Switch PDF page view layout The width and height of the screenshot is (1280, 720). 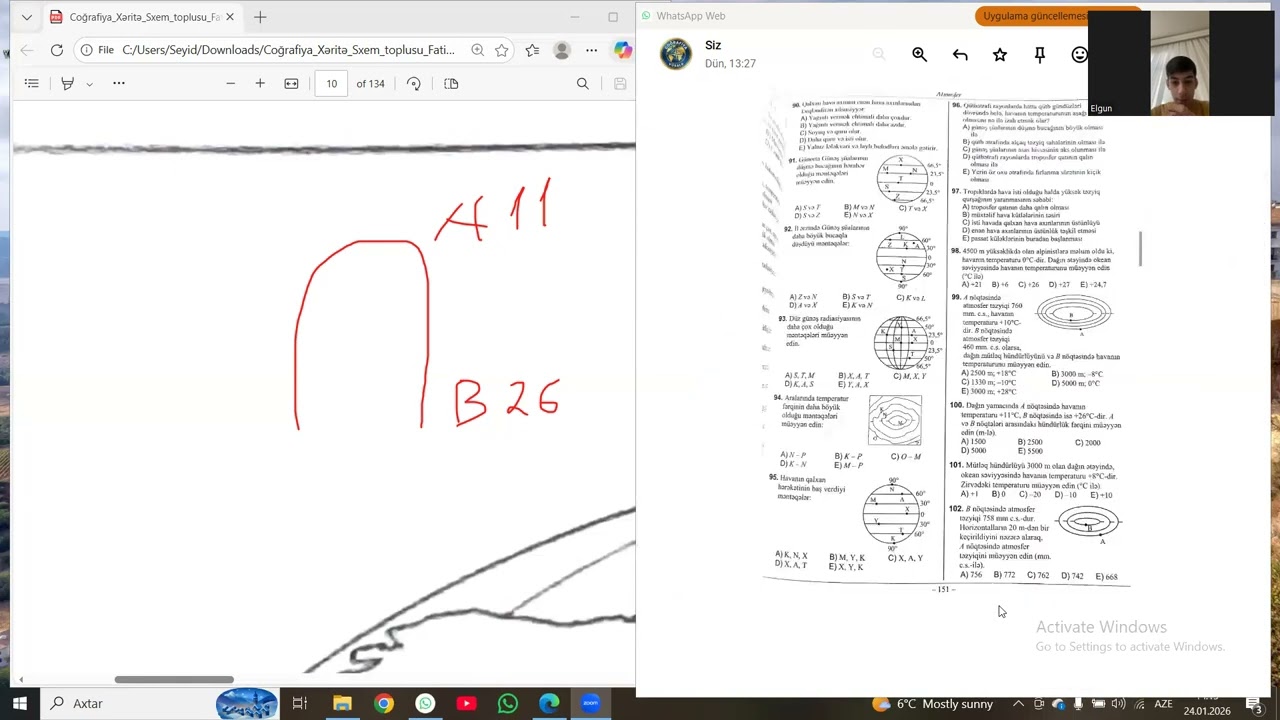[451, 84]
